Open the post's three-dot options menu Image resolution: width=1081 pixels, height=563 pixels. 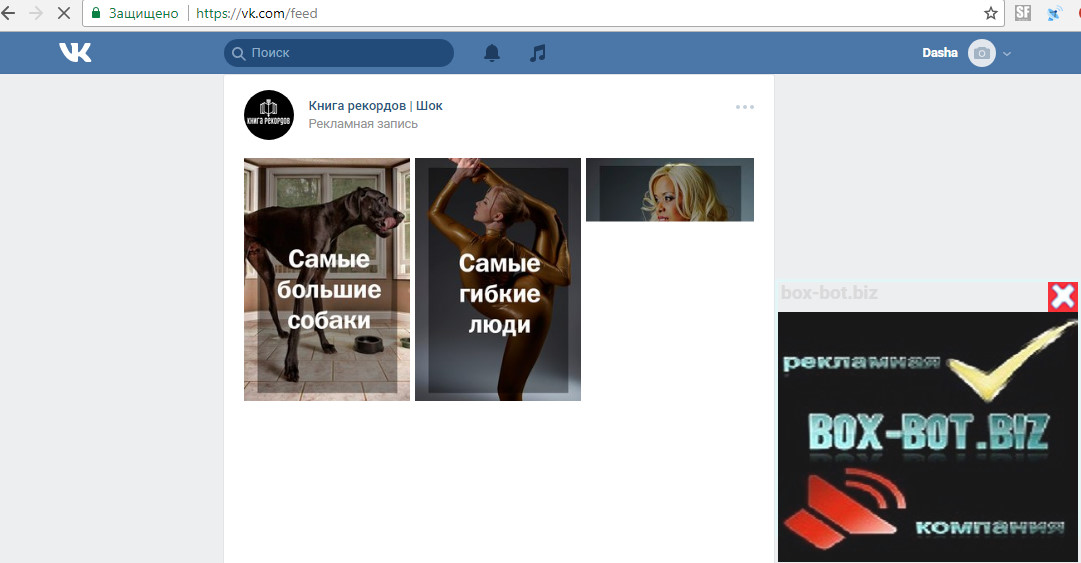click(744, 107)
